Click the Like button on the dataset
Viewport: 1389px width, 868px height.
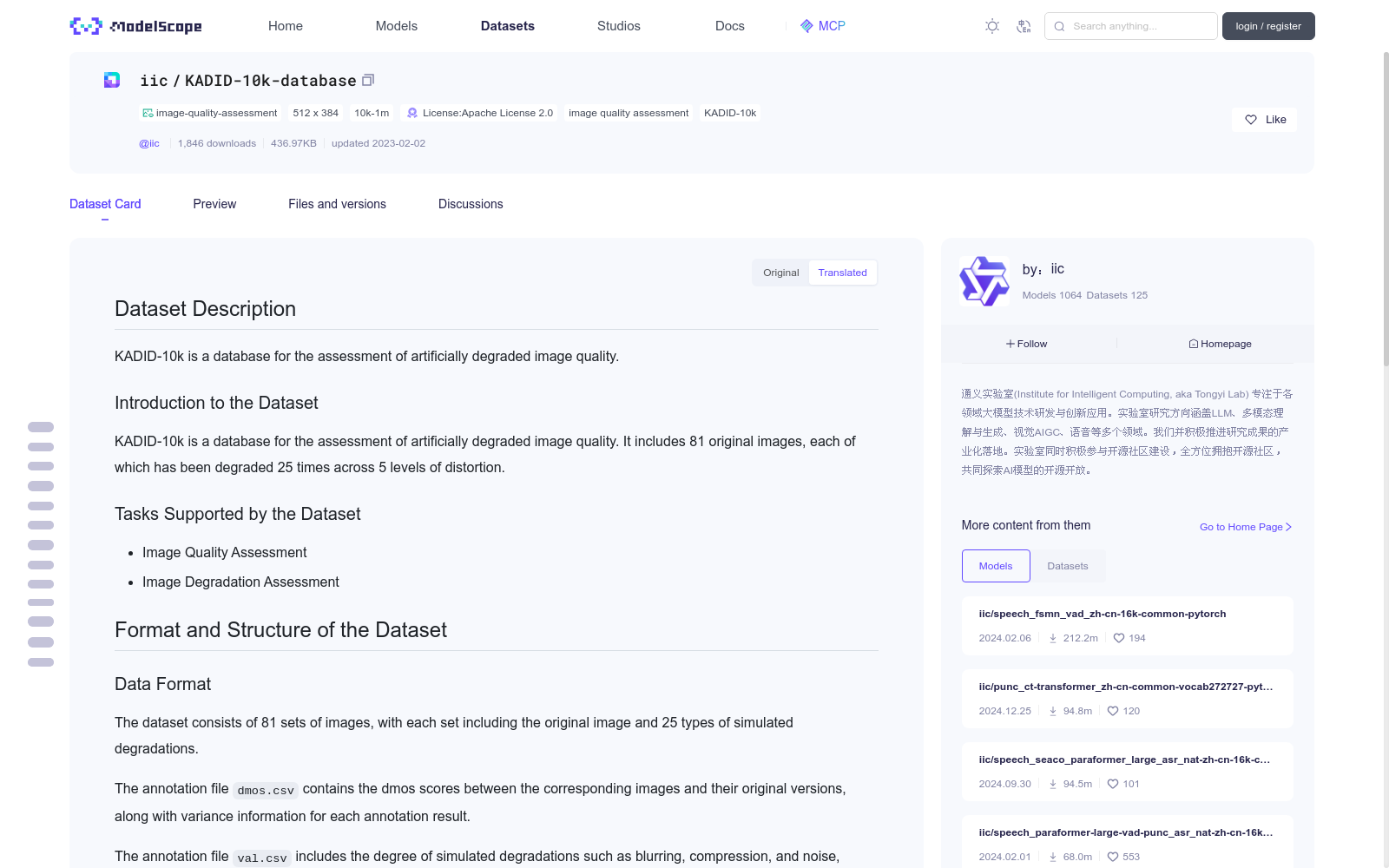pos(1264,119)
